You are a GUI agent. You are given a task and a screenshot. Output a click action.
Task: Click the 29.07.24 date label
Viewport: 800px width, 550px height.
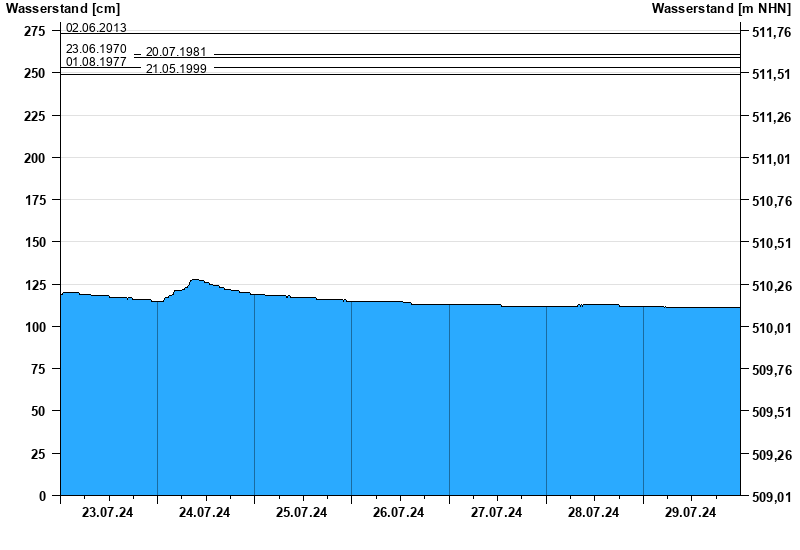pos(690,513)
